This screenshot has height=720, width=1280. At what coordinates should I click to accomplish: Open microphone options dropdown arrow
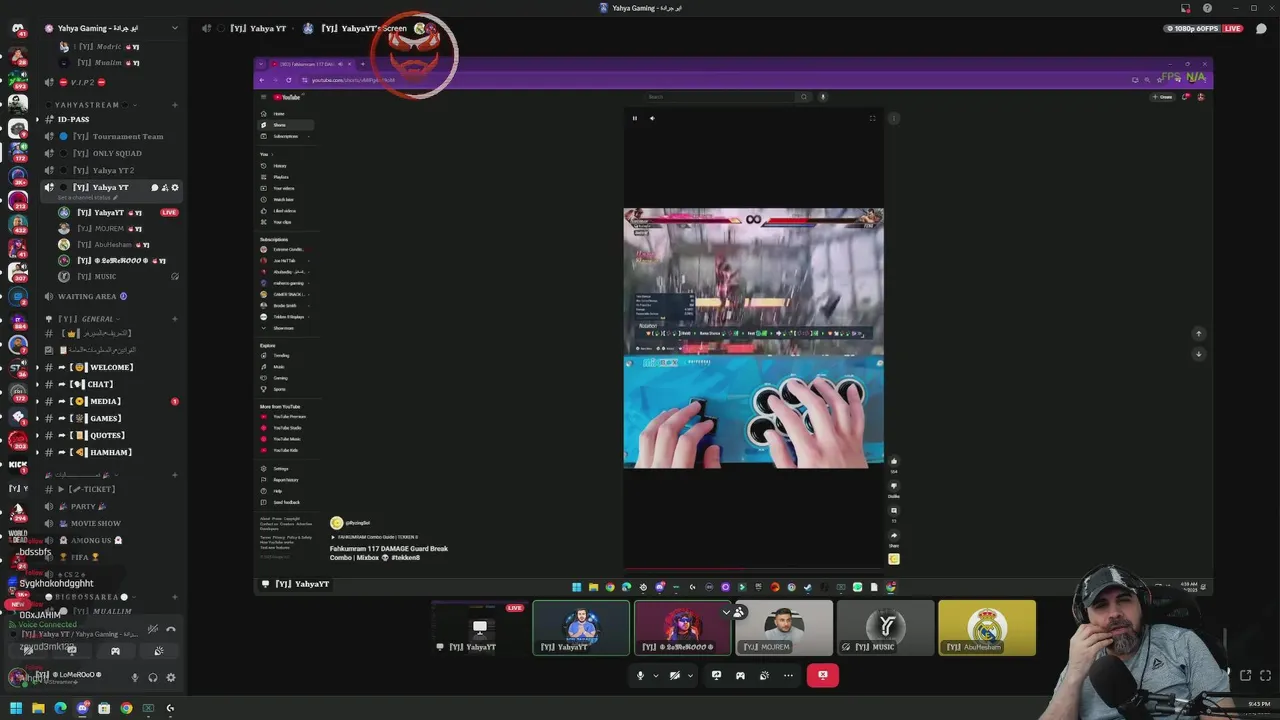[656, 675]
